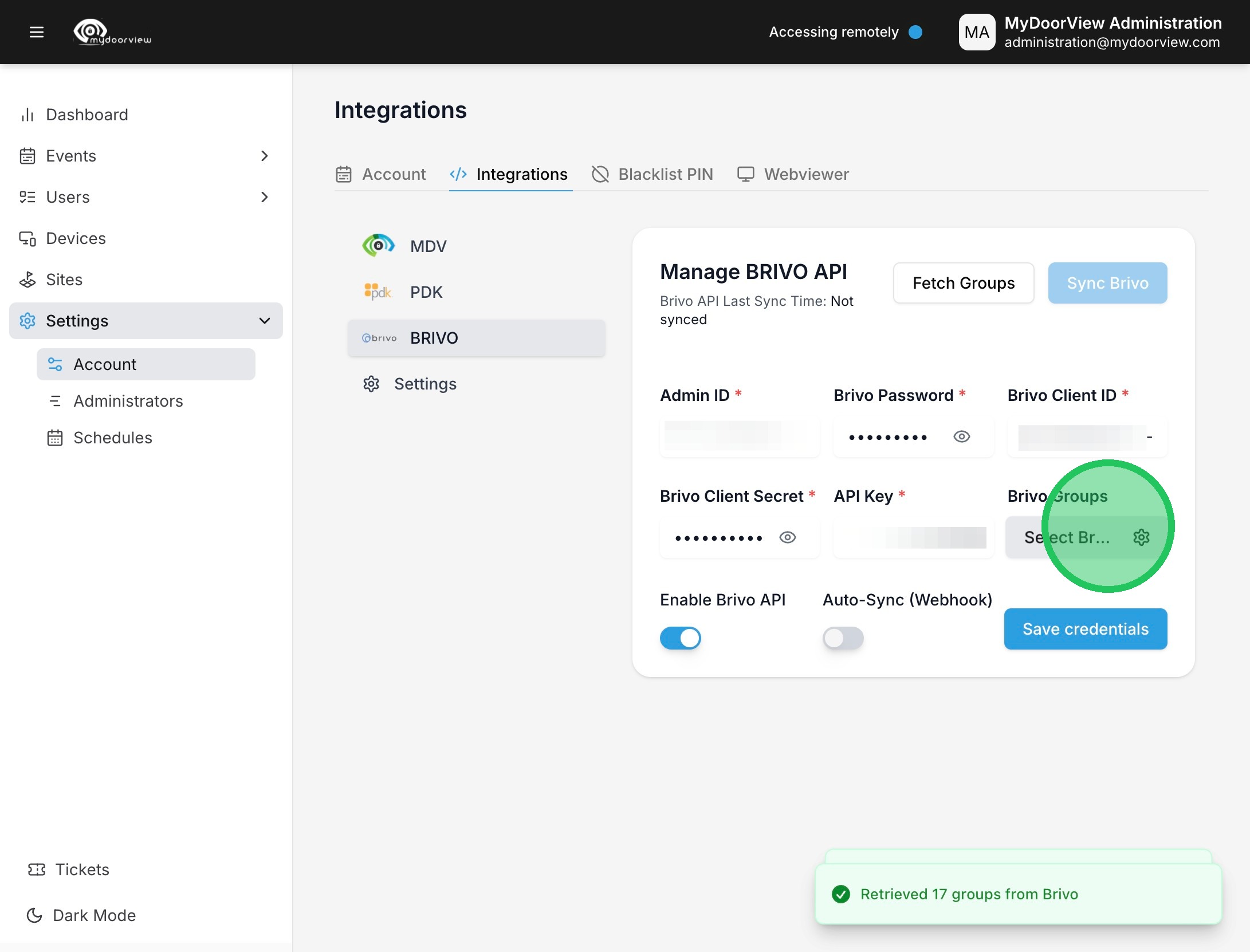
Task: Click the Admin ID input field
Action: pyautogui.click(x=739, y=437)
